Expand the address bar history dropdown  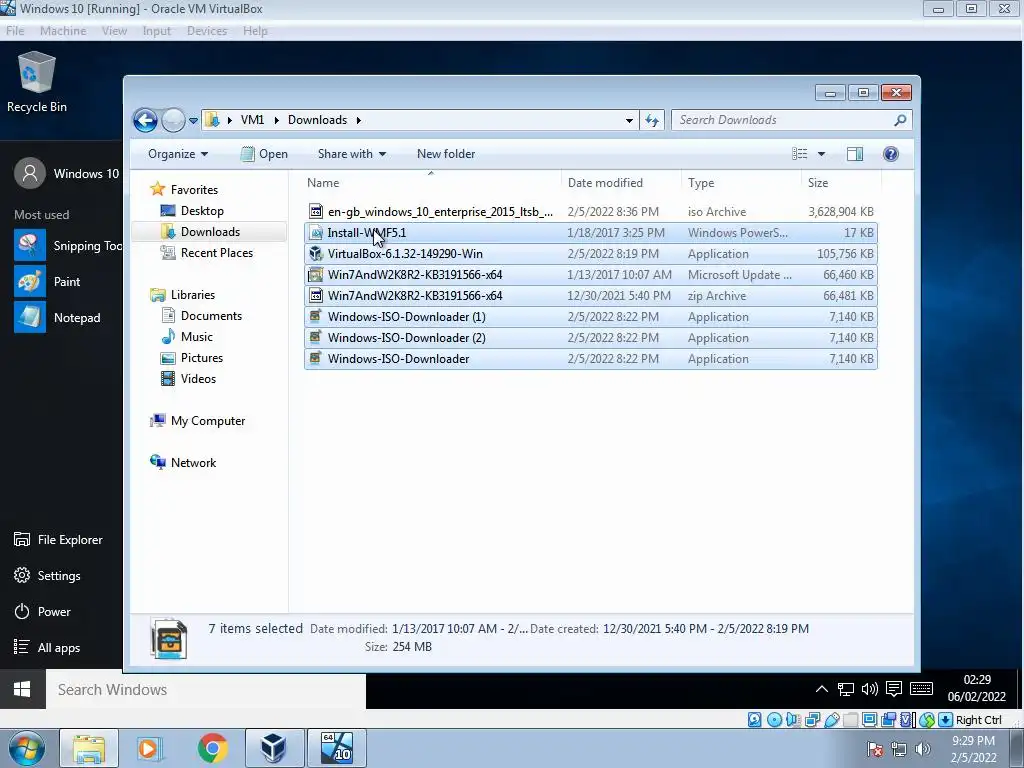coord(629,120)
